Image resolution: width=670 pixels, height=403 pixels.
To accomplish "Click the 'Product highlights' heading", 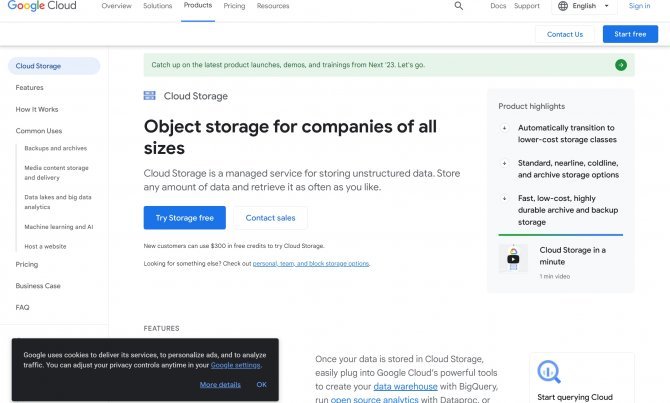I will pos(532,106).
